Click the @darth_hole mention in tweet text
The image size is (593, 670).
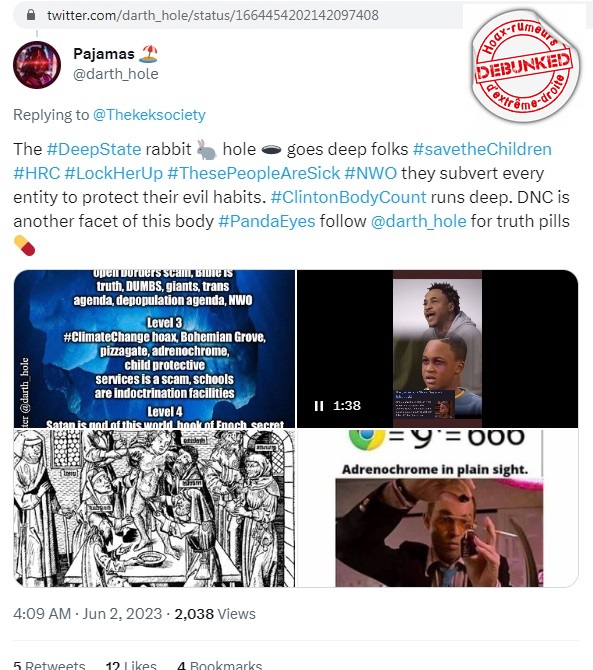pyautogui.click(x=418, y=221)
